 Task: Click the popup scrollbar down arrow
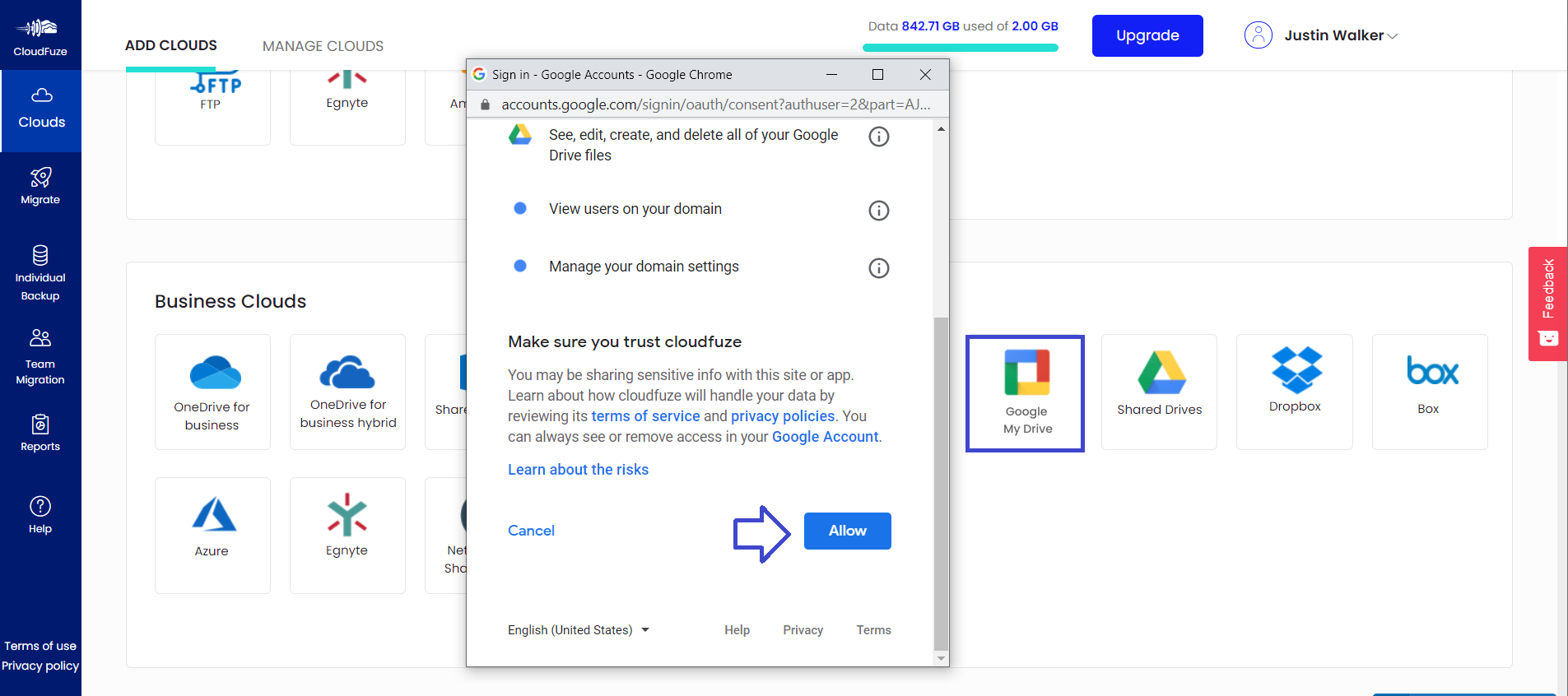click(x=941, y=658)
